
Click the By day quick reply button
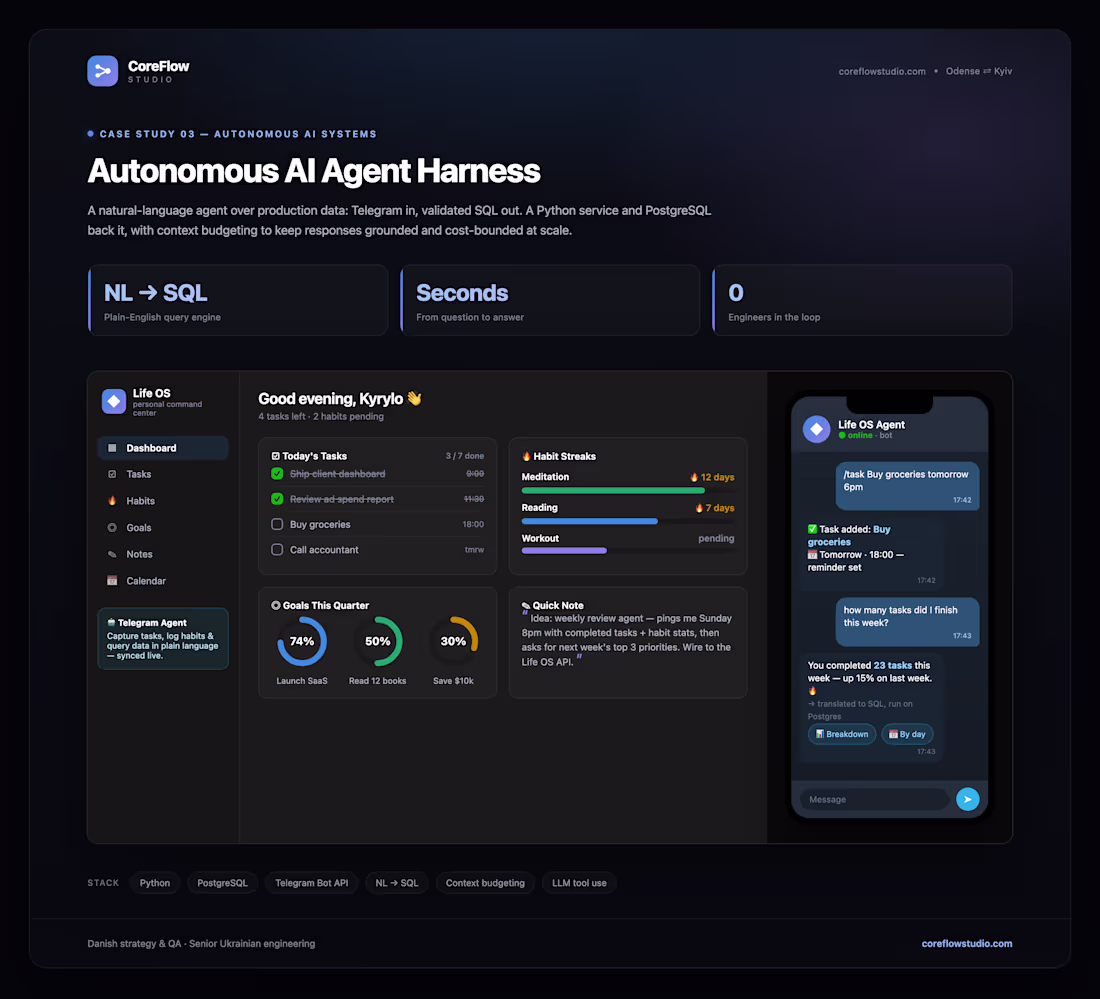click(x=907, y=734)
